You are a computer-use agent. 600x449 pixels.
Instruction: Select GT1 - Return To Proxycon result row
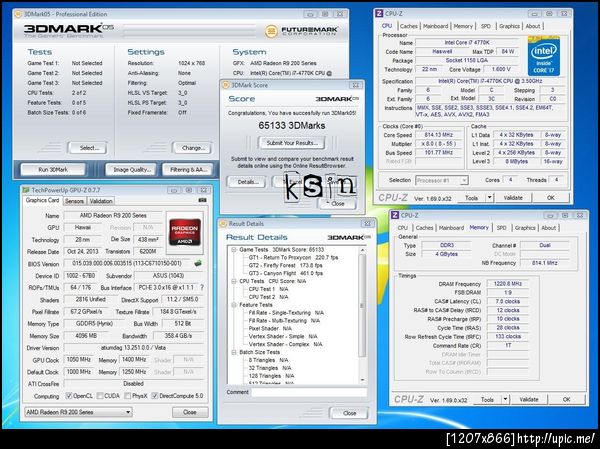293,258
